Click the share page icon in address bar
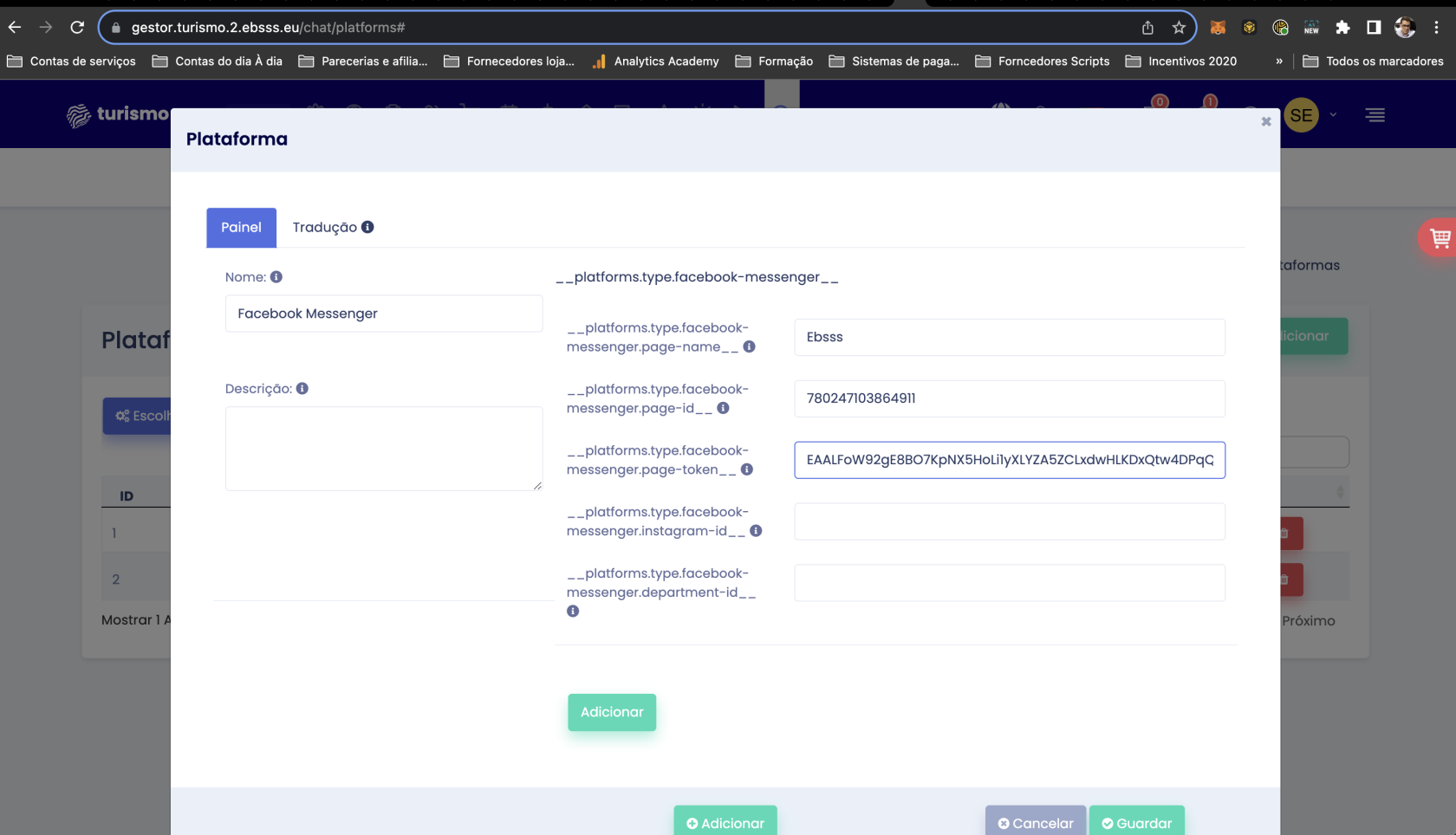This screenshot has height=835, width=1456. tap(1147, 28)
